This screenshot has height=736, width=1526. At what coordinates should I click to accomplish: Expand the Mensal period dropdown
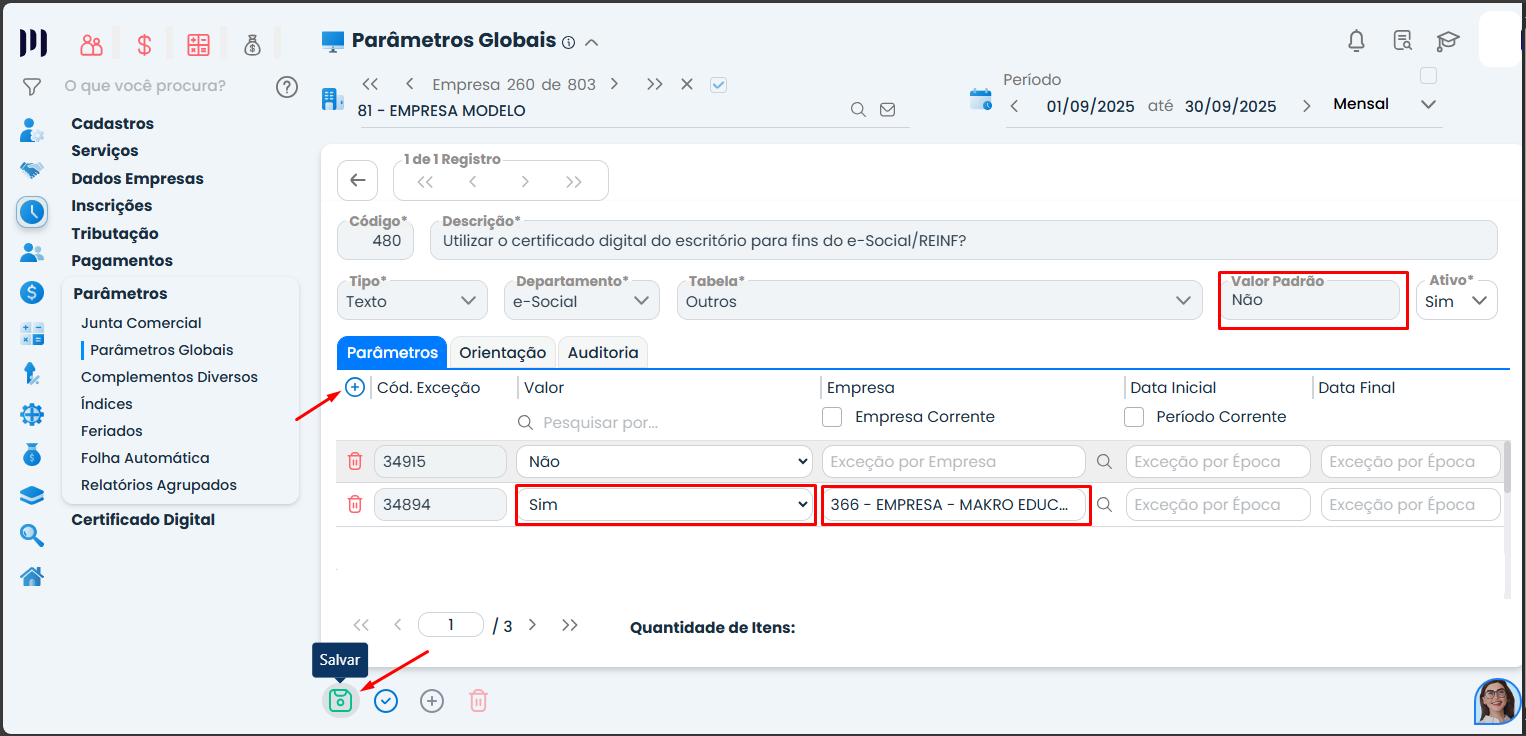pos(1428,104)
